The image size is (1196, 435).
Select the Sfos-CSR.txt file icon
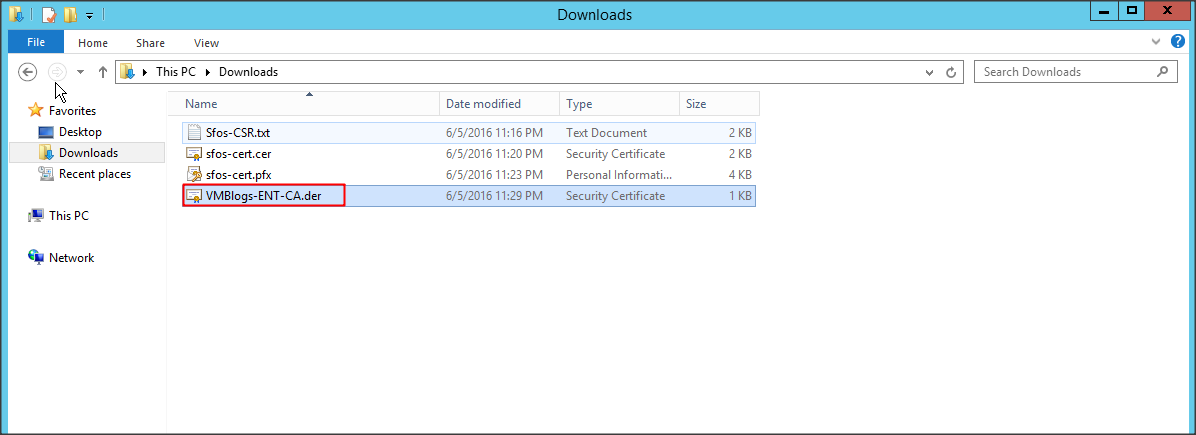(195, 133)
